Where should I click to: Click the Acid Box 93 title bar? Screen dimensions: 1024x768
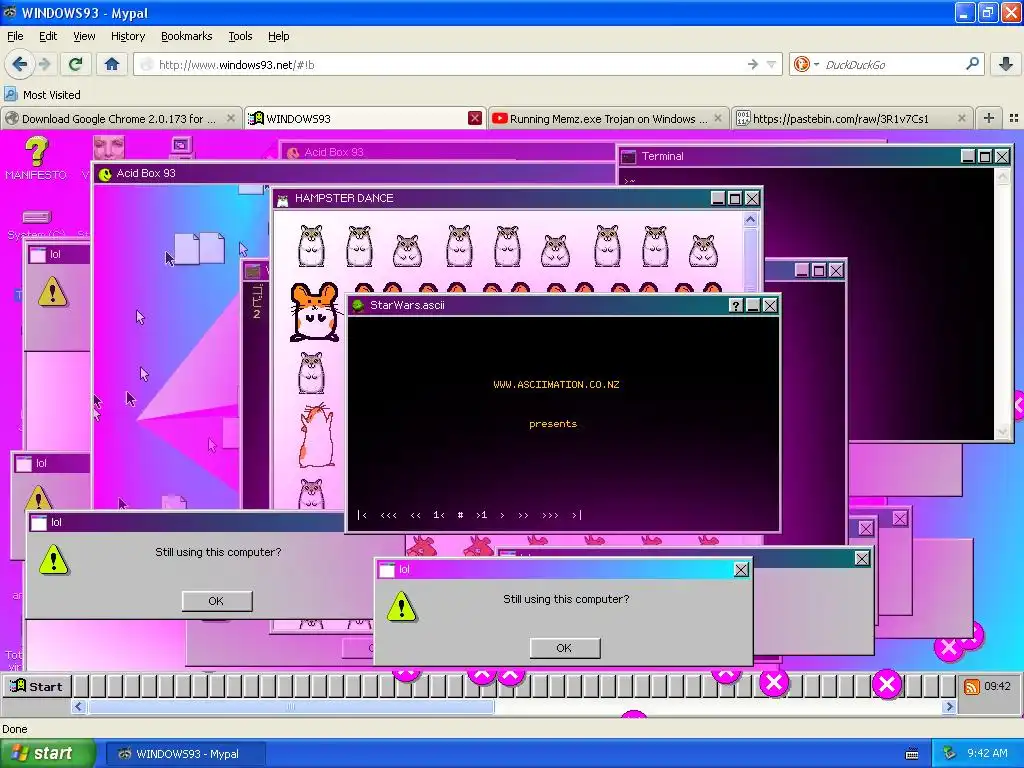tap(353, 173)
